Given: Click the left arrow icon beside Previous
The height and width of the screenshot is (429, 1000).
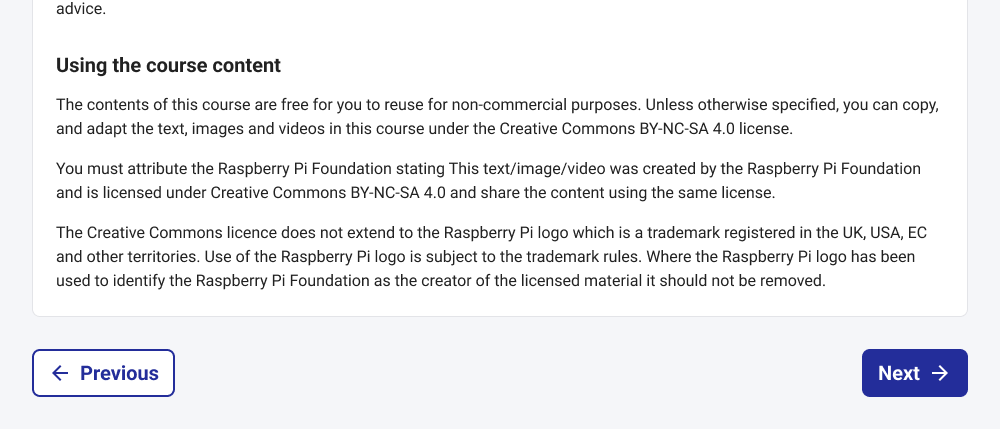Looking at the screenshot, I should tap(60, 373).
